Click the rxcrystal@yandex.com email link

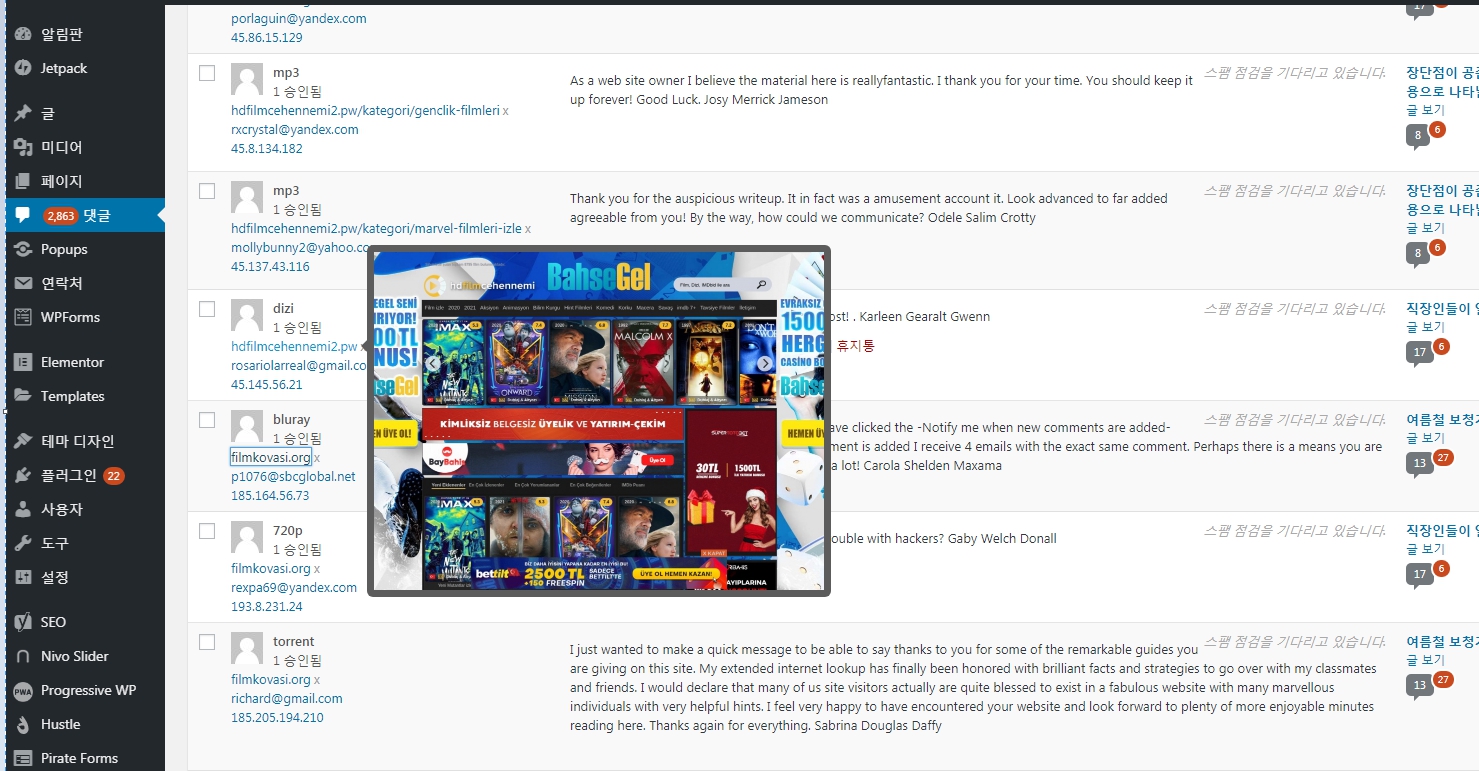[x=294, y=130]
